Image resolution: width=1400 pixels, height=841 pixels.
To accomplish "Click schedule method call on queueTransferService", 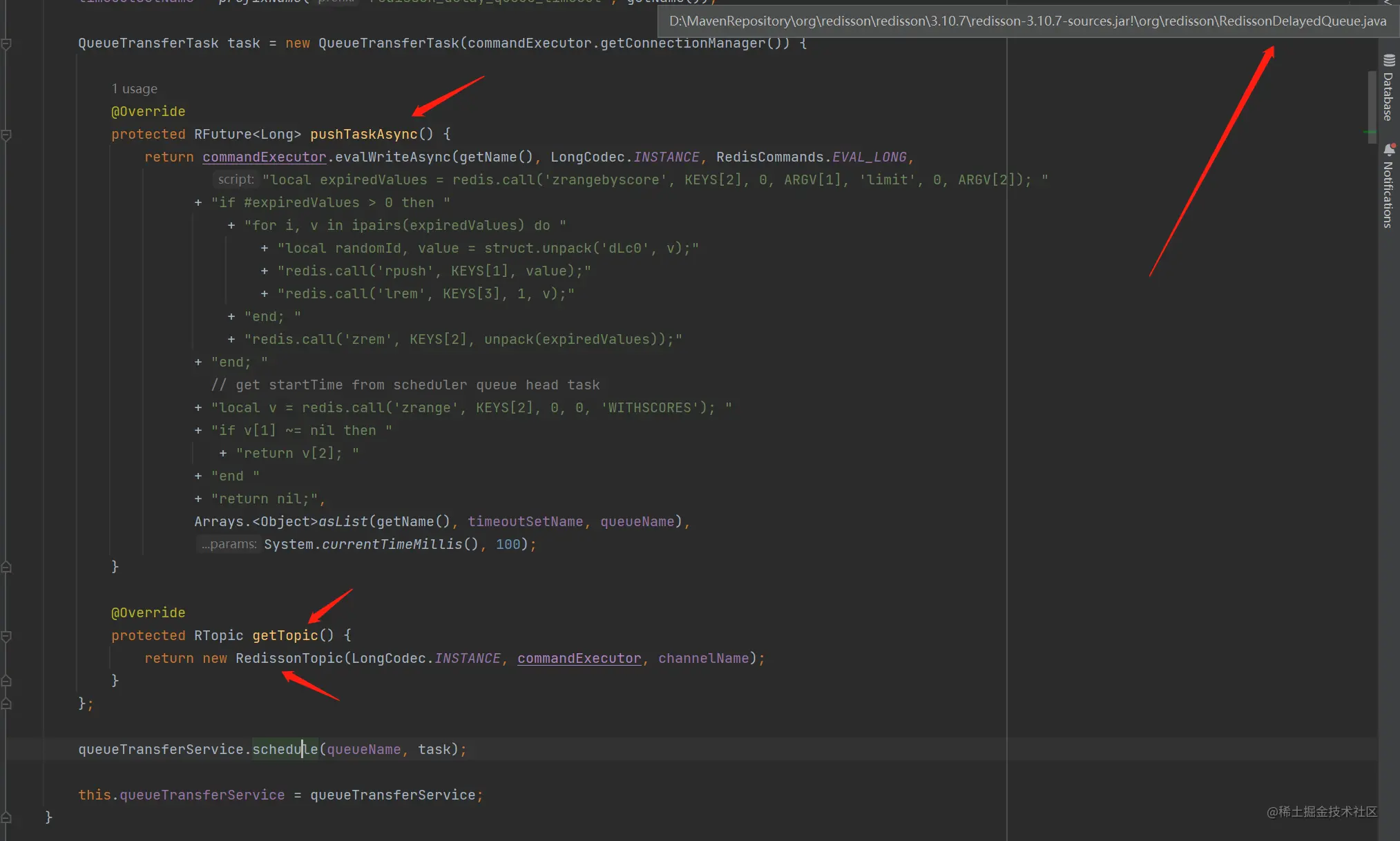I will click(x=285, y=749).
